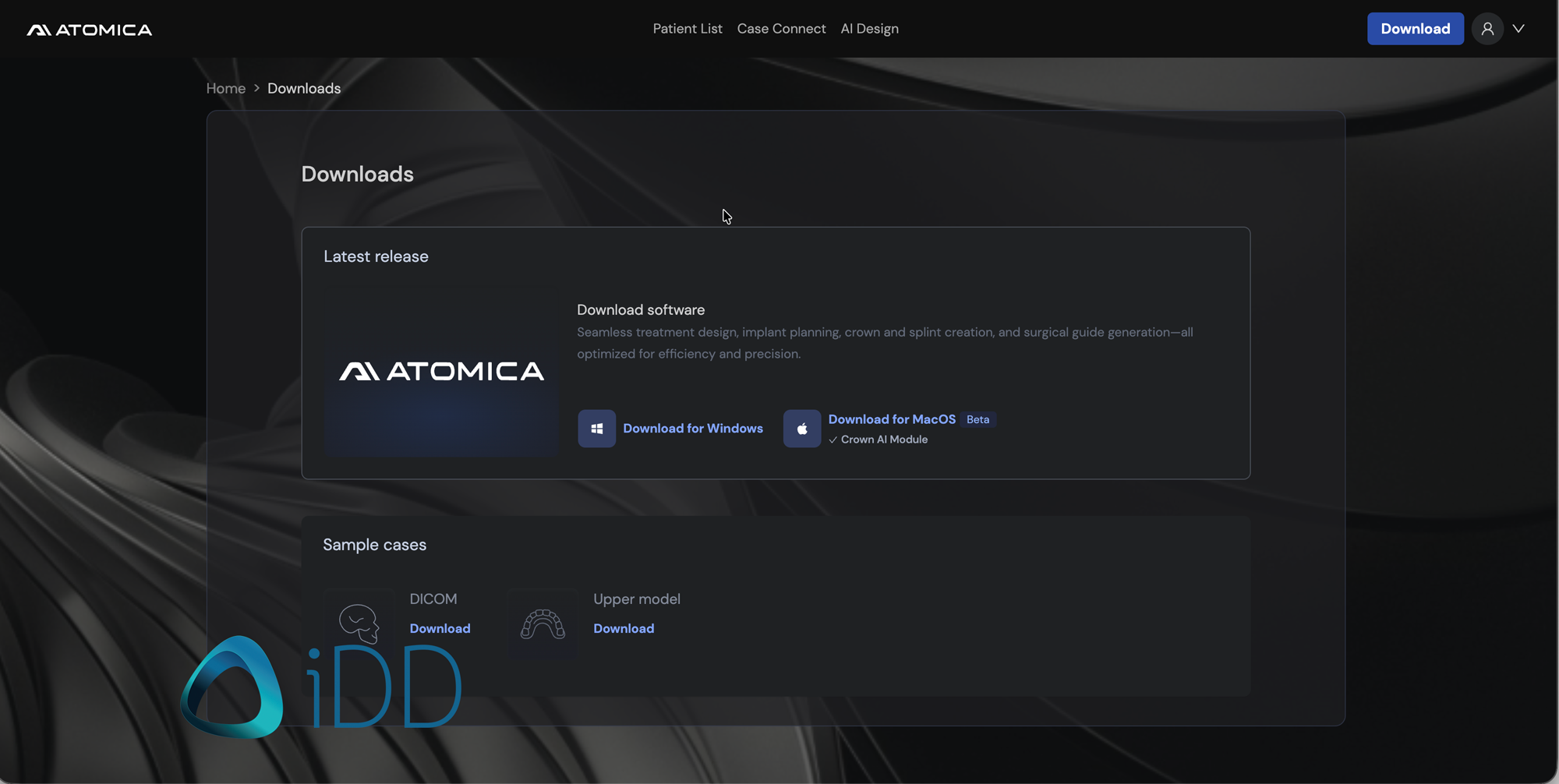Click the Apple logo icon button
The width and height of the screenshot is (1559, 784).
pyautogui.click(x=802, y=429)
